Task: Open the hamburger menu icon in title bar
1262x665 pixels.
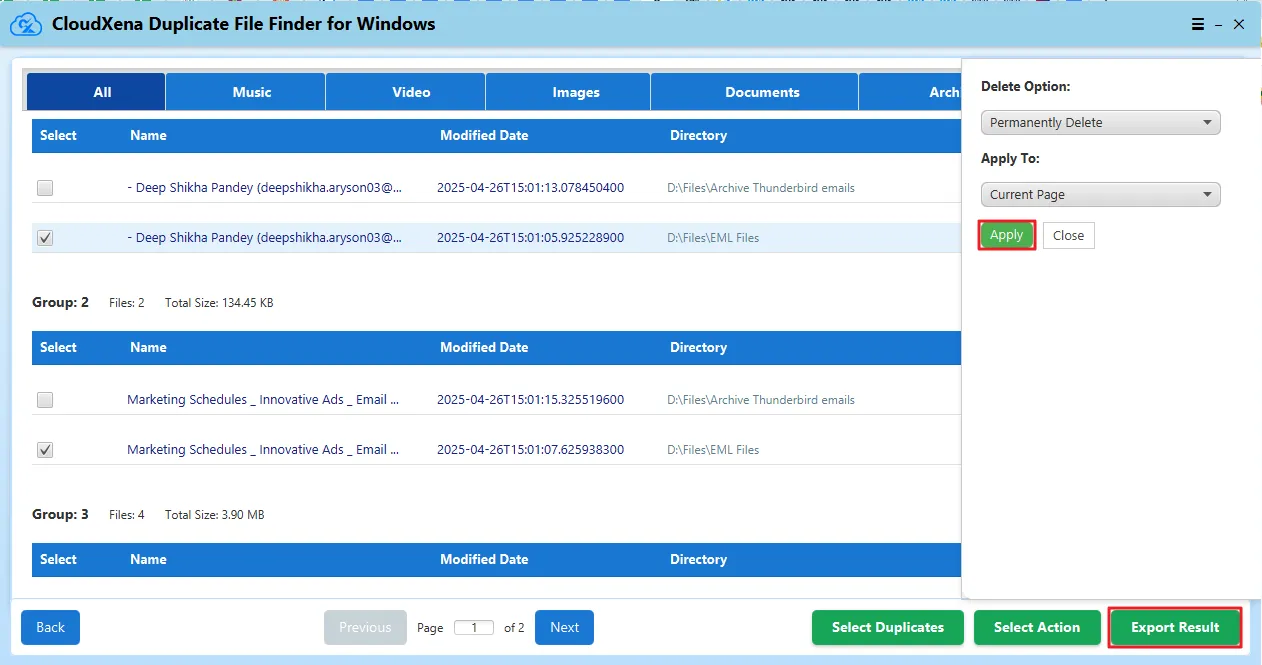Action: point(1198,25)
